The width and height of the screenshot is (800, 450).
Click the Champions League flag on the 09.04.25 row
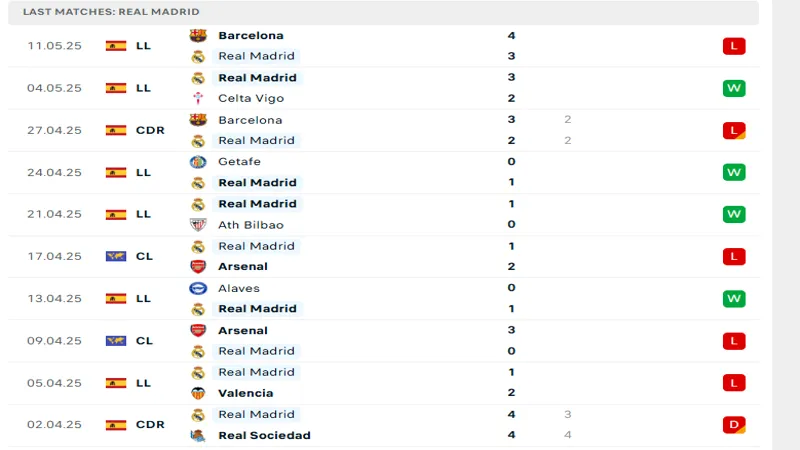pos(116,341)
